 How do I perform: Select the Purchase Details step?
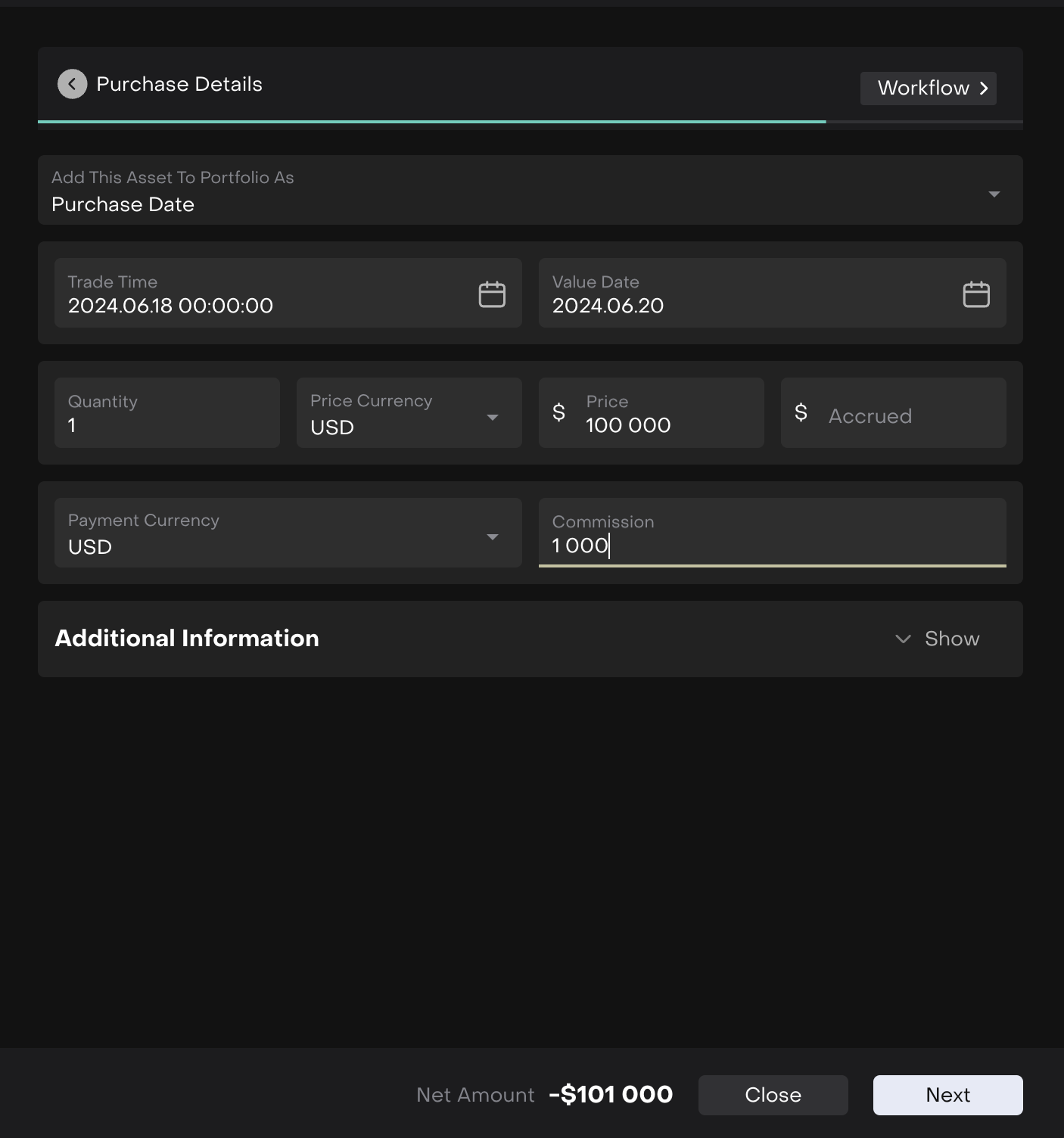[179, 84]
